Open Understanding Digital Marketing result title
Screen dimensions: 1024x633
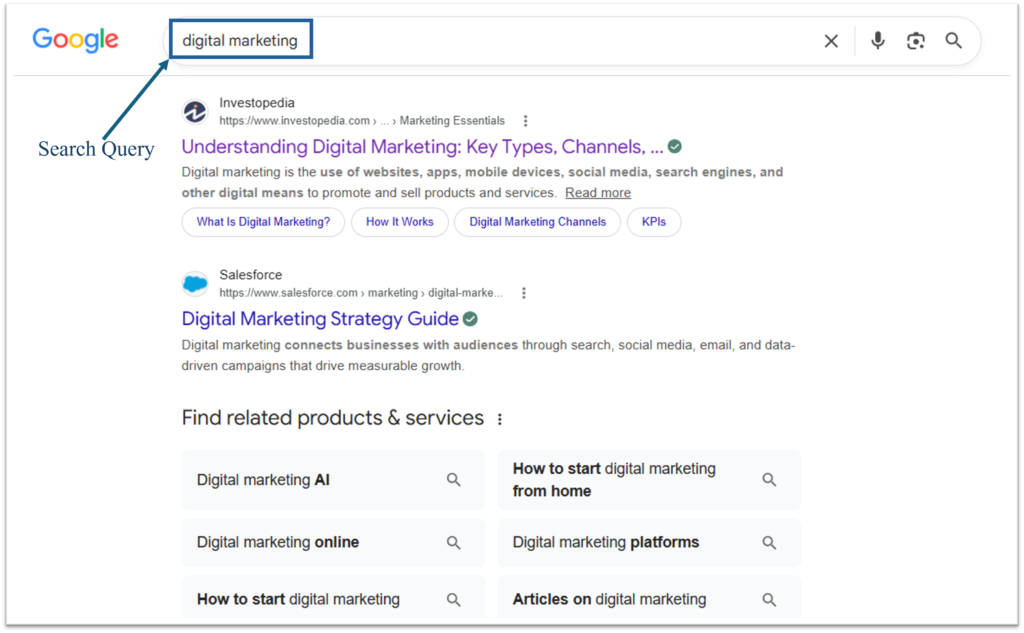click(422, 147)
